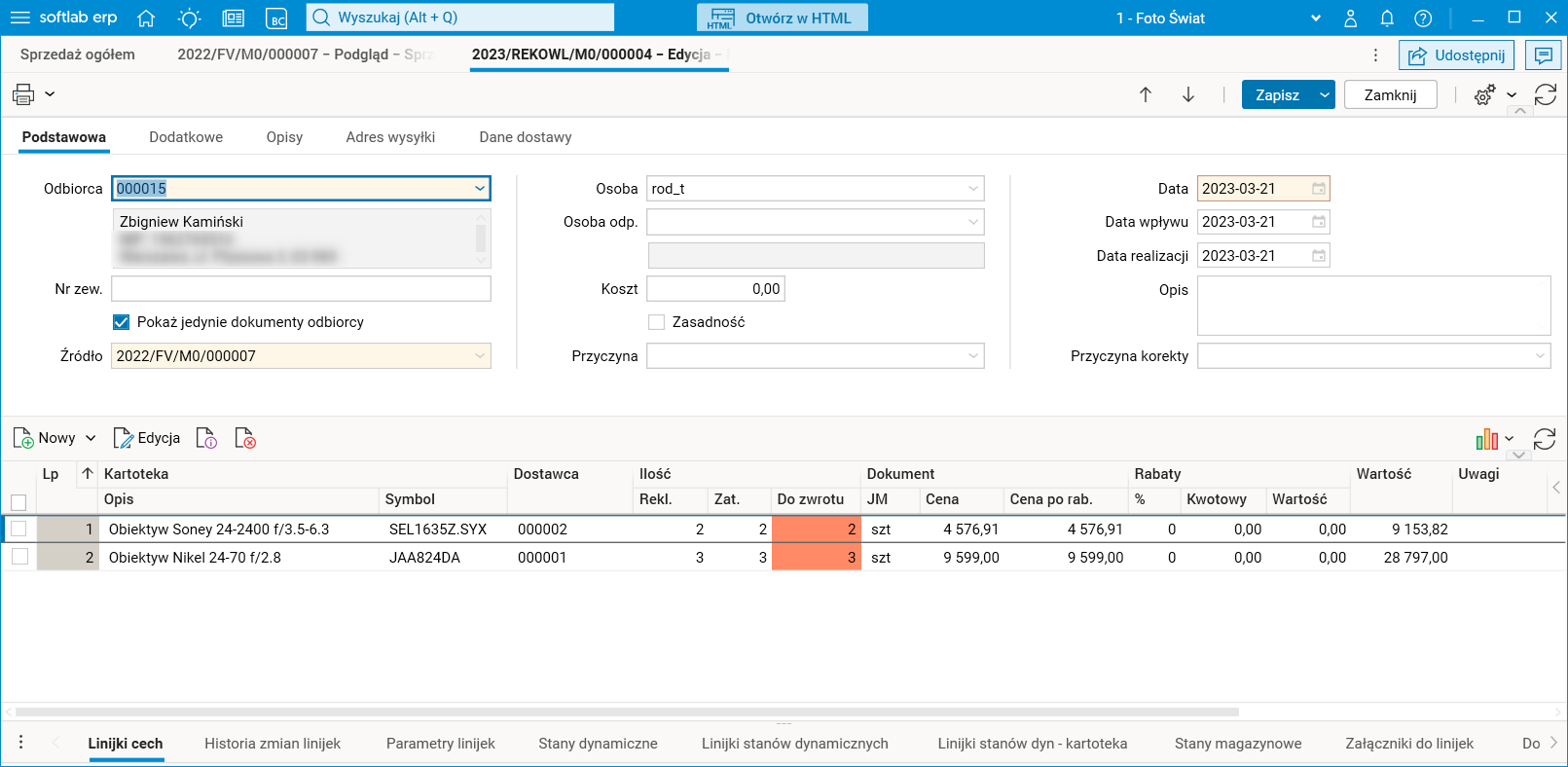This screenshot has height=767, width=1568.
Task: Toggle the light theme sun icon
Action: click(x=190, y=18)
